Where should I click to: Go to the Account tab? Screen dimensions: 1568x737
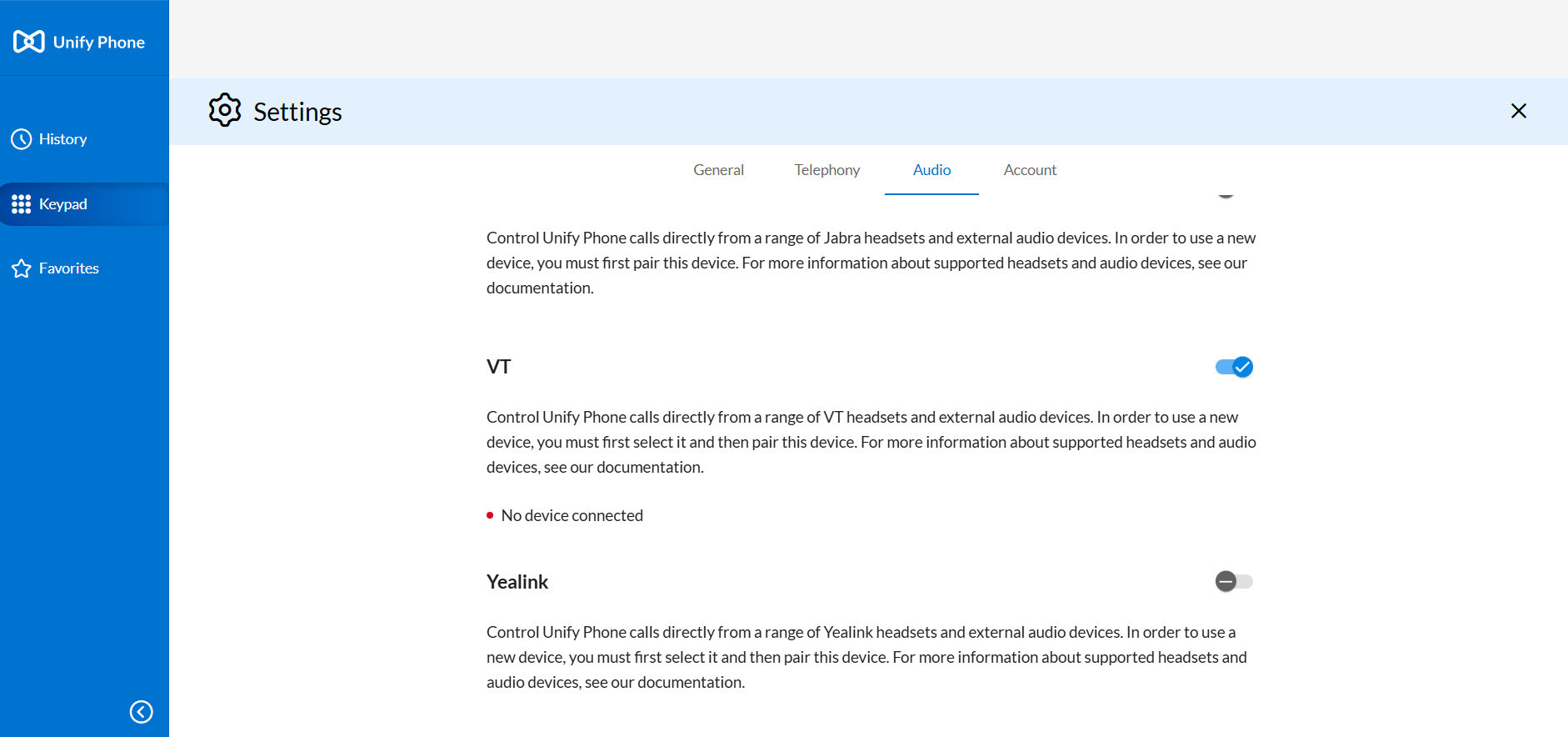(x=1030, y=170)
